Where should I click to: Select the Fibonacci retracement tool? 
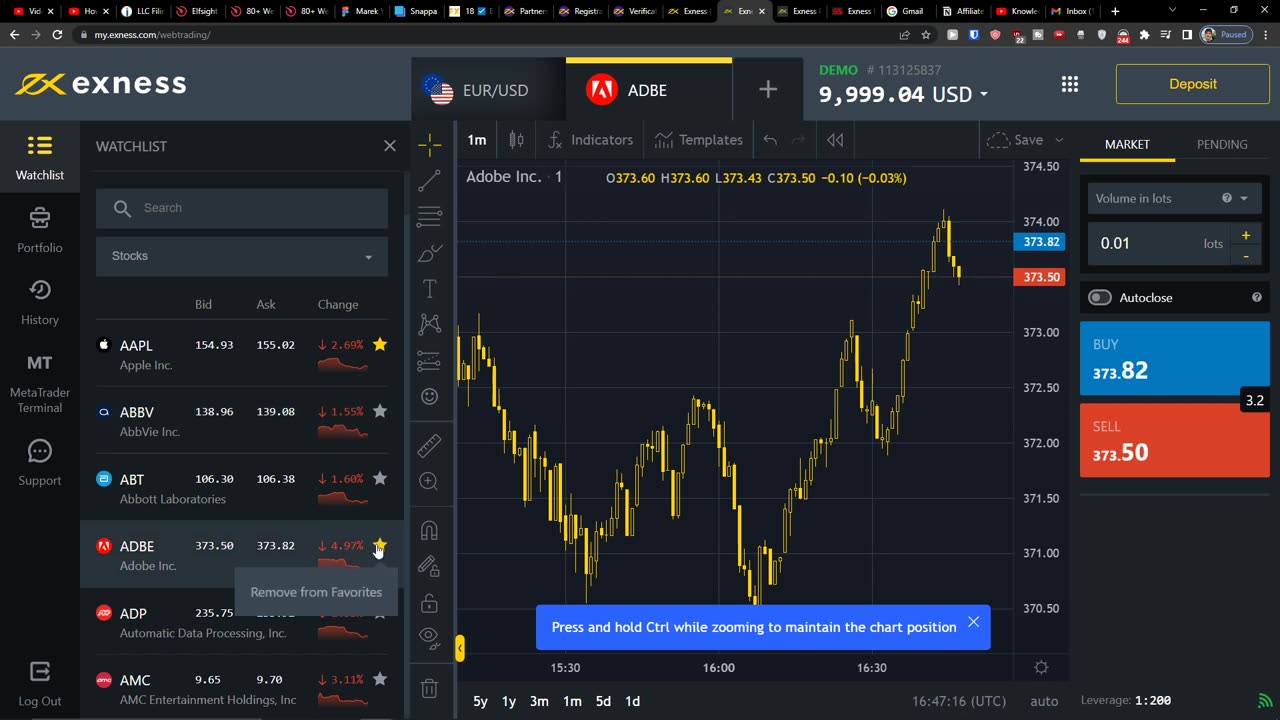click(430, 217)
